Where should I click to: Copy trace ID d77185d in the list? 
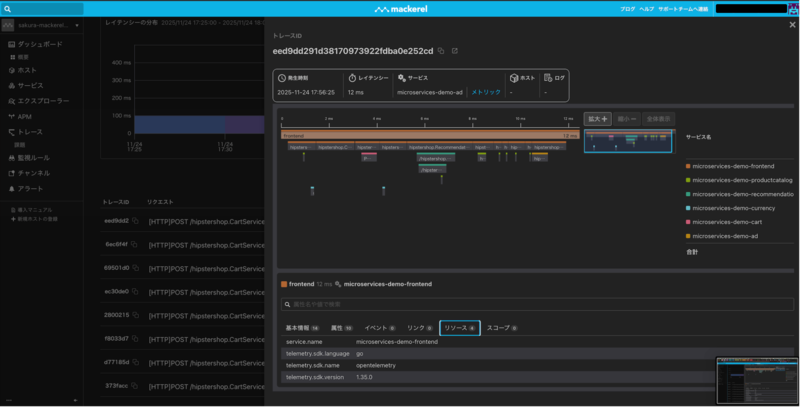136,362
